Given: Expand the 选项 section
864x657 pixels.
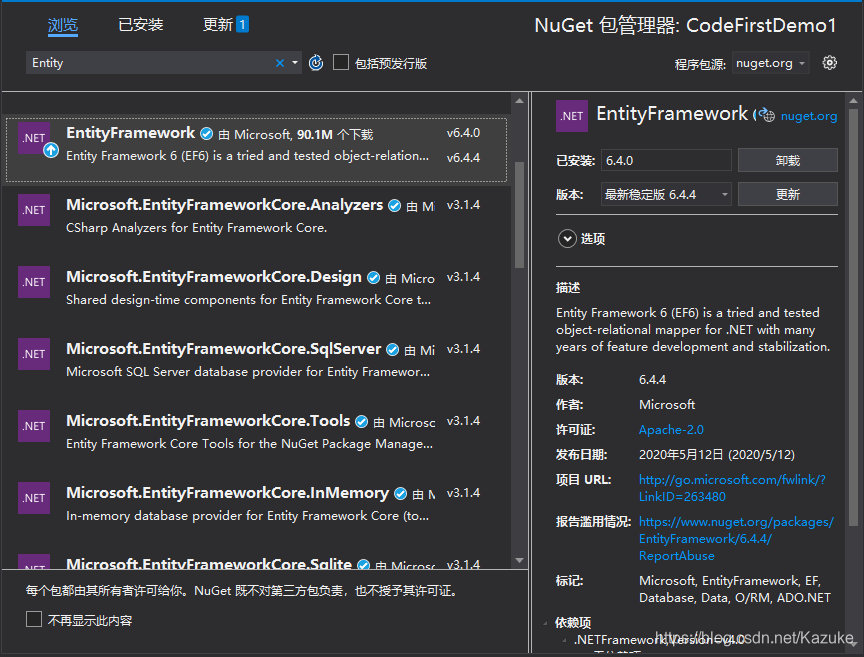Looking at the screenshot, I should click(567, 239).
